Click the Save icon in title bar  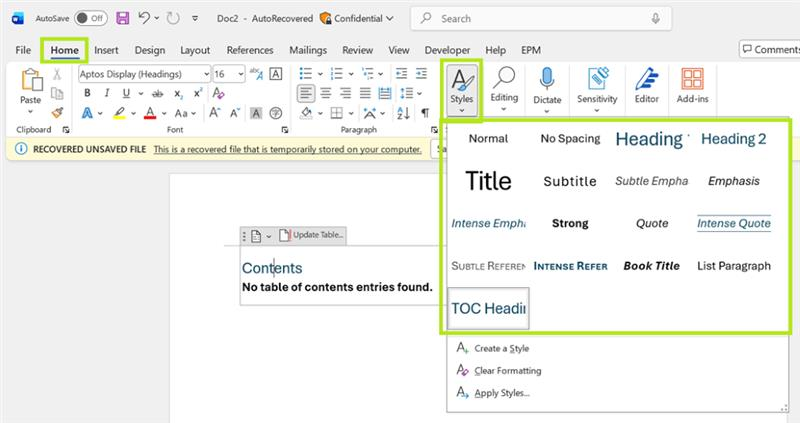(x=122, y=18)
